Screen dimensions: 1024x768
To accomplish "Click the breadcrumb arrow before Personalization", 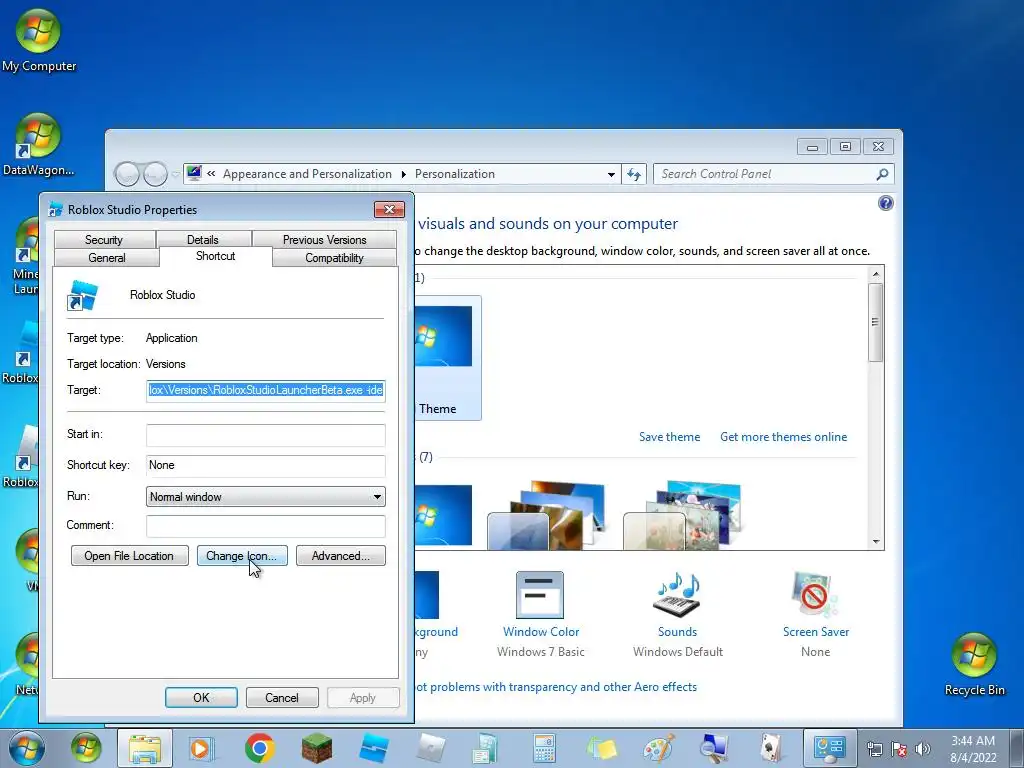I will 404,174.
